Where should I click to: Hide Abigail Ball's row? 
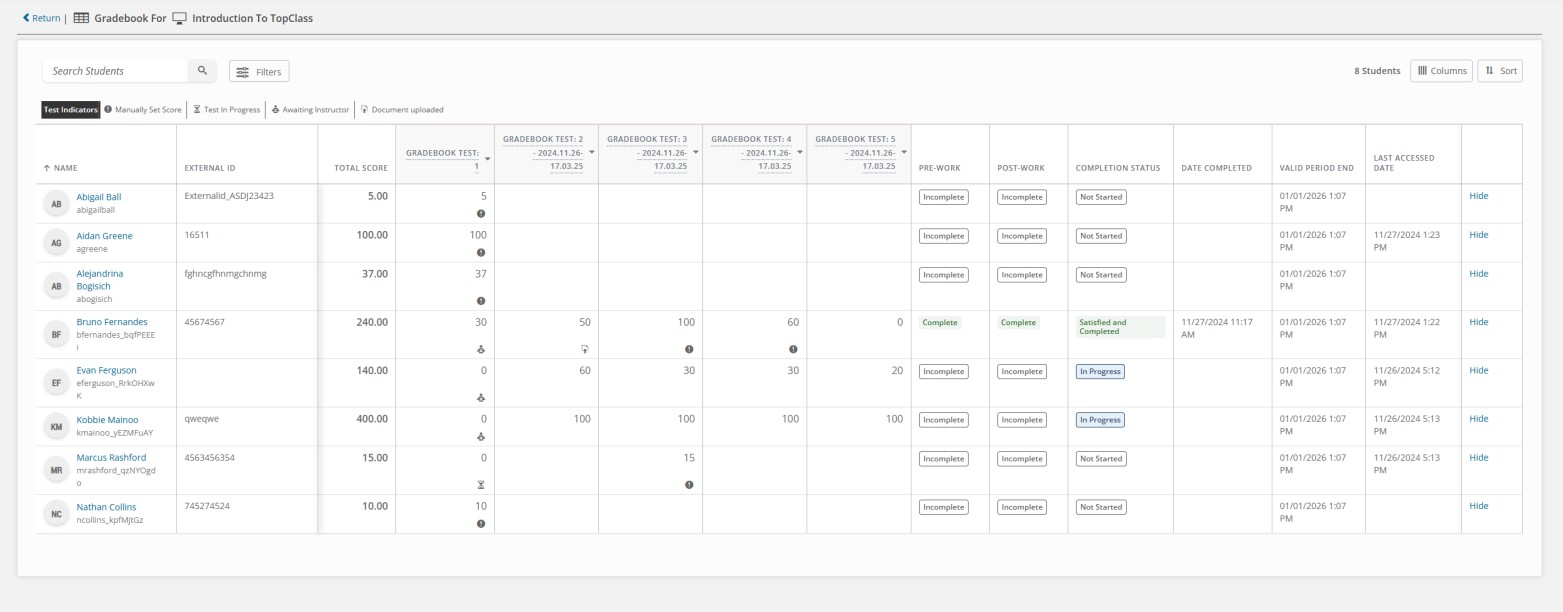pos(1479,196)
